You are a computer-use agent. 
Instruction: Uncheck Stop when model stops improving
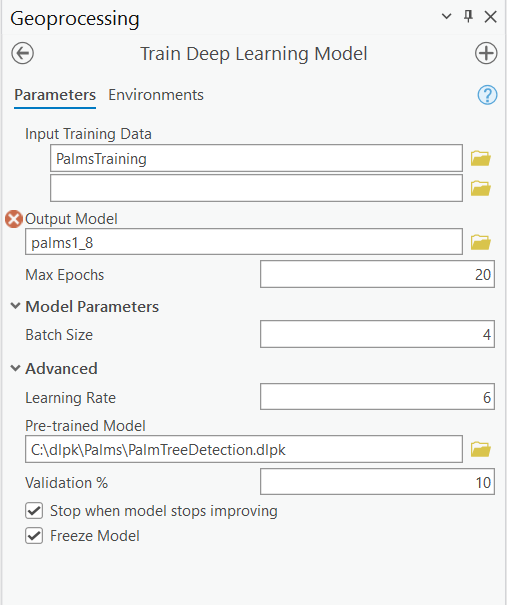(x=34, y=511)
